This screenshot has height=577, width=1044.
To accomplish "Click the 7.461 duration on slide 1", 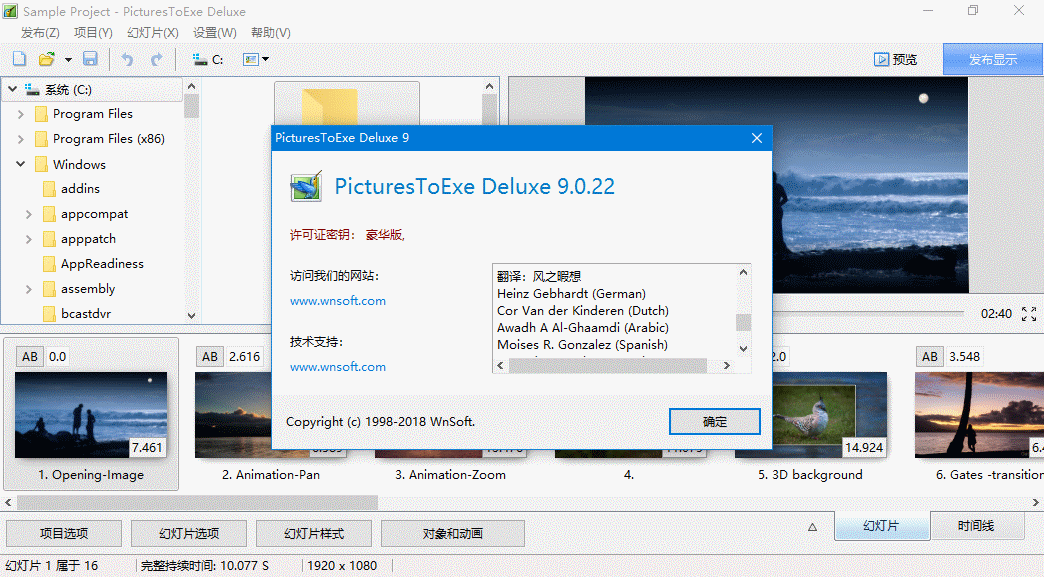I will pyautogui.click(x=147, y=447).
